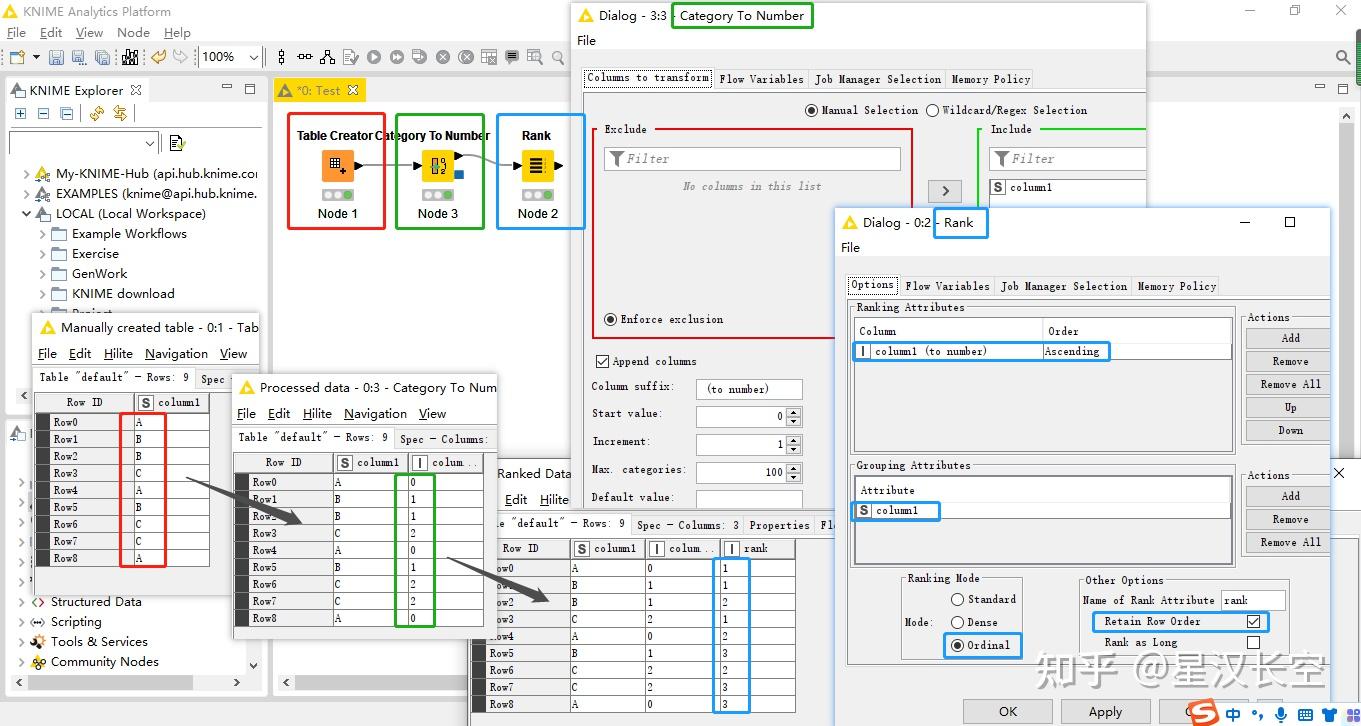Click the magnifier search icon at top right

click(x=1343, y=58)
